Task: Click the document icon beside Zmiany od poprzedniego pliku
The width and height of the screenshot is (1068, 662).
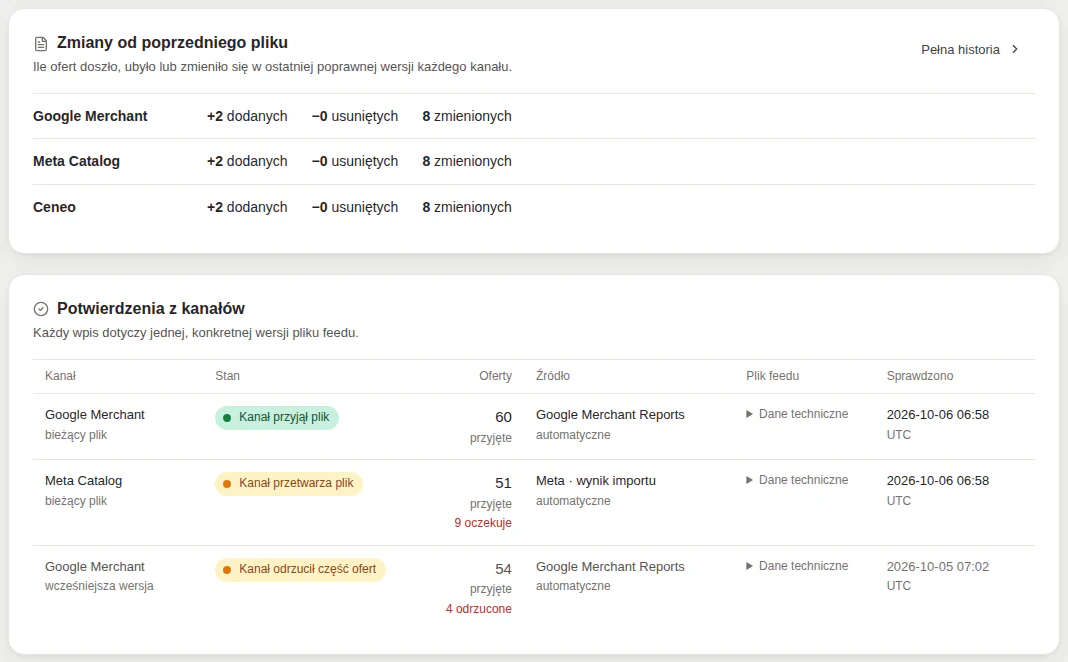Action: 41,44
